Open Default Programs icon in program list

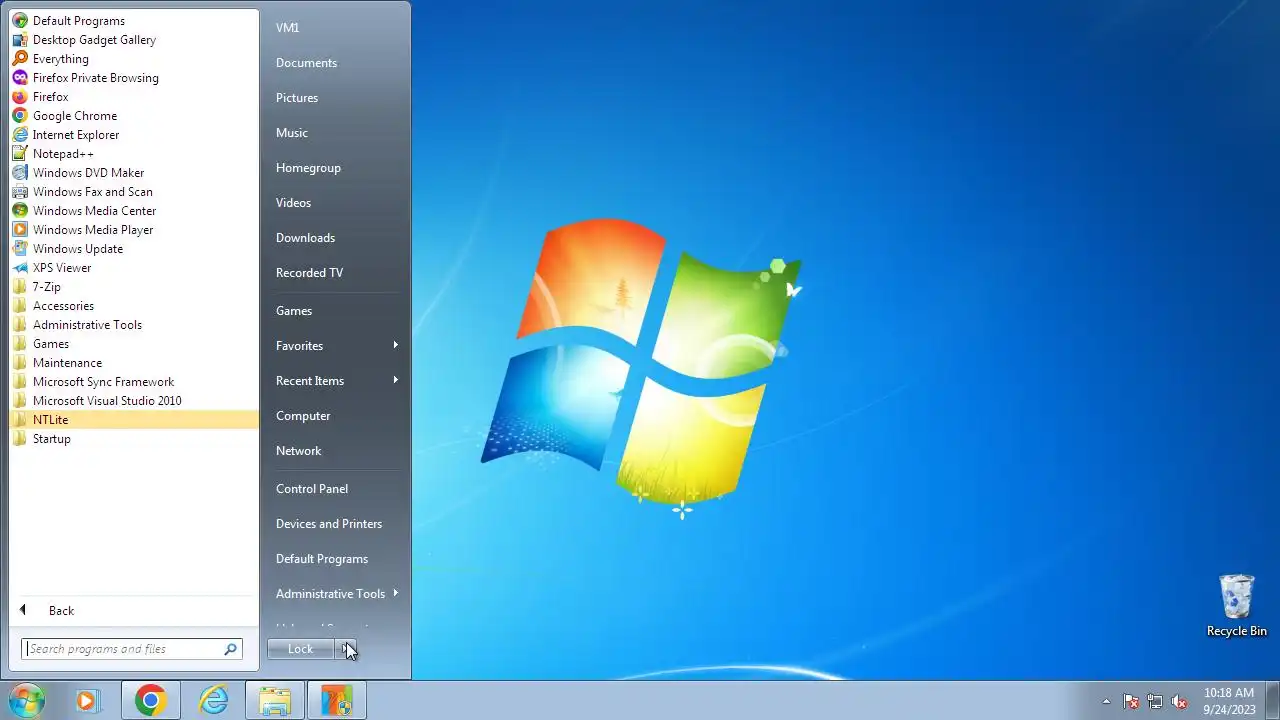20,21
